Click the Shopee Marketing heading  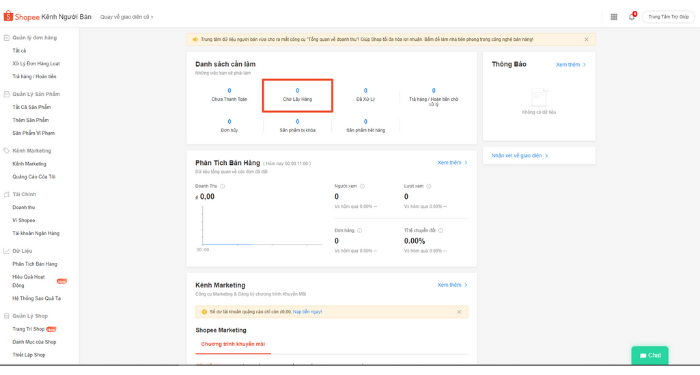(x=221, y=330)
